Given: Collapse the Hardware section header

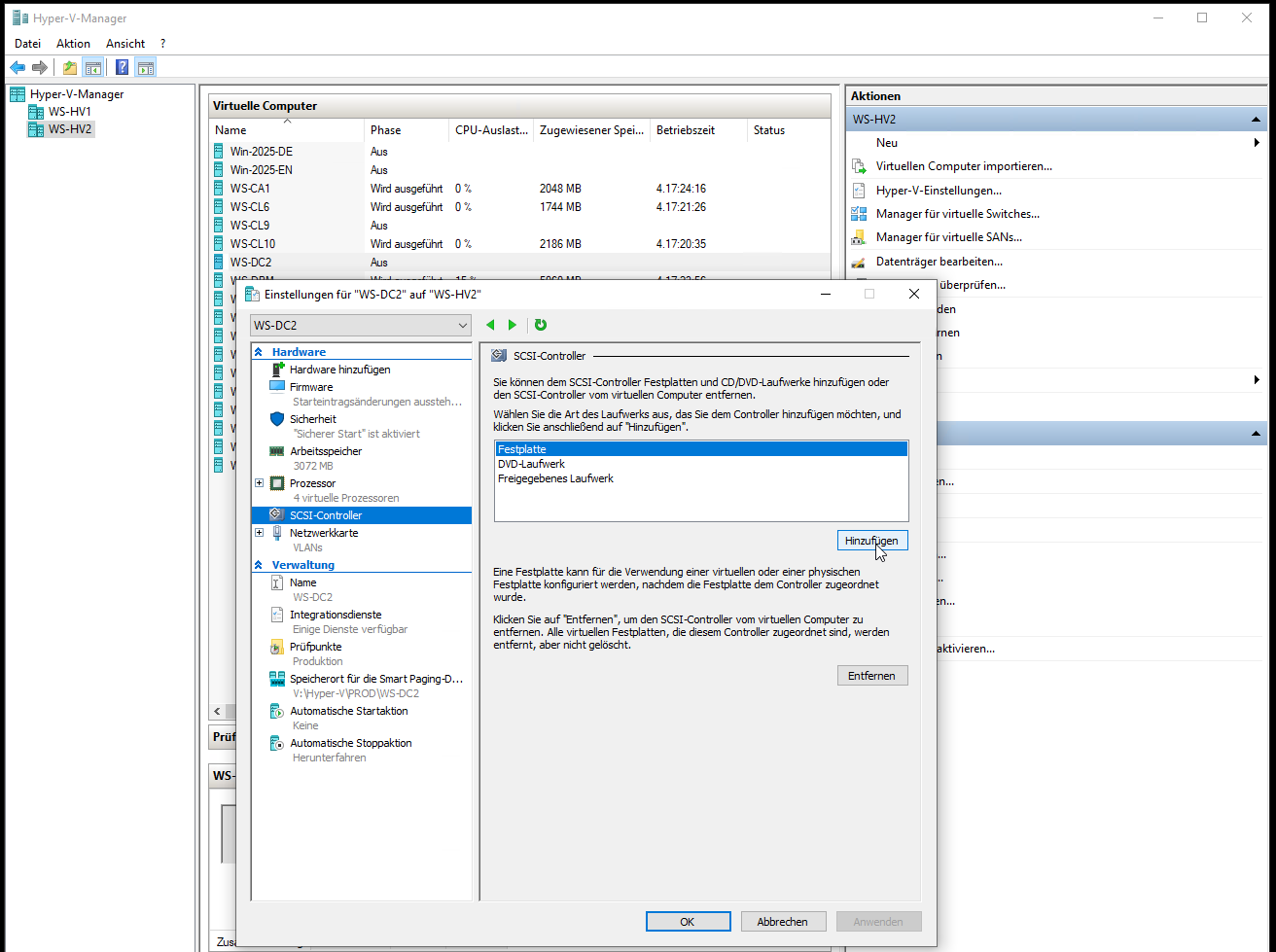Looking at the screenshot, I should tap(259, 352).
